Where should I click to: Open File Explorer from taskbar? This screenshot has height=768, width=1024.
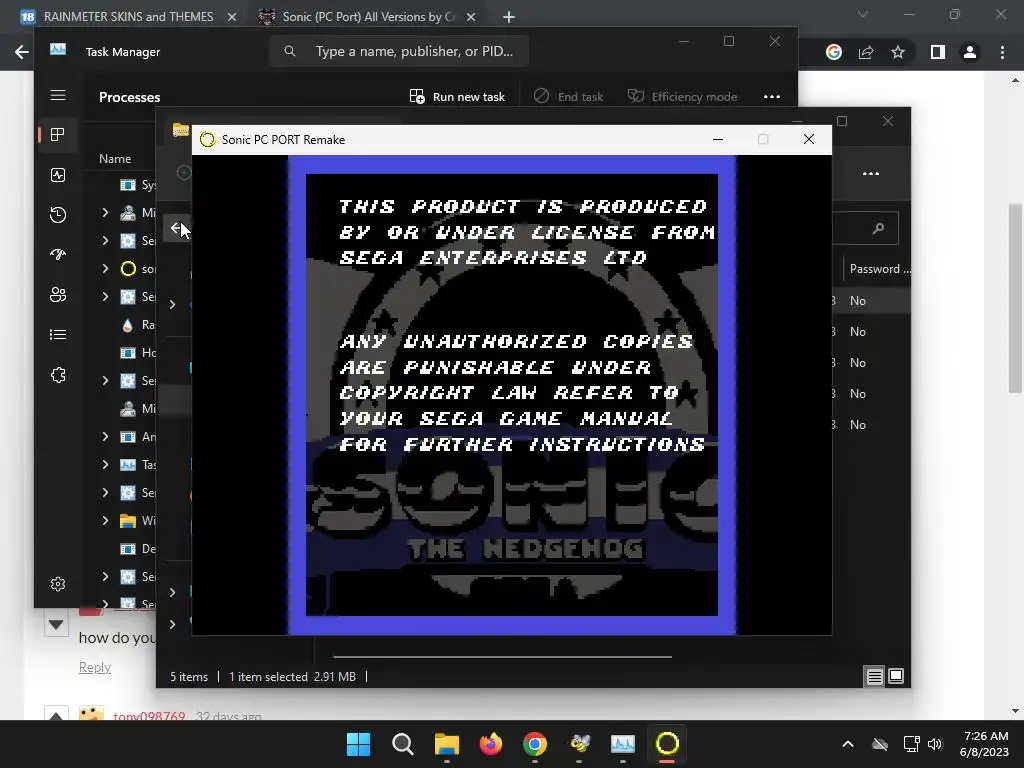[x=447, y=744]
